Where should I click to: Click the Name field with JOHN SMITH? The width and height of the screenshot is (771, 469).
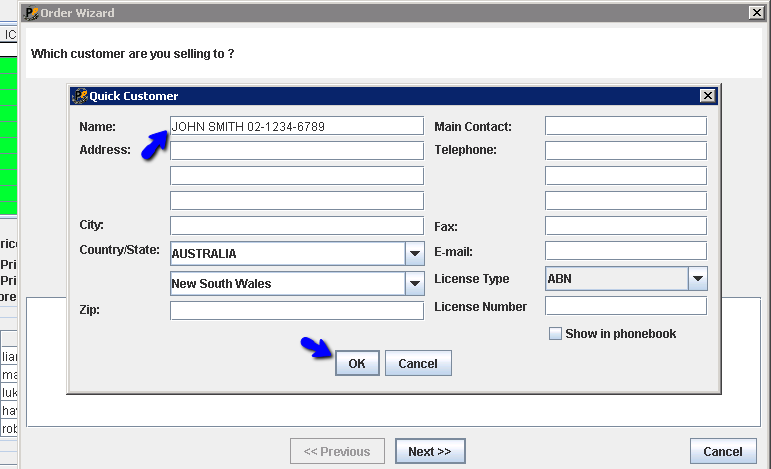[x=297, y=127]
